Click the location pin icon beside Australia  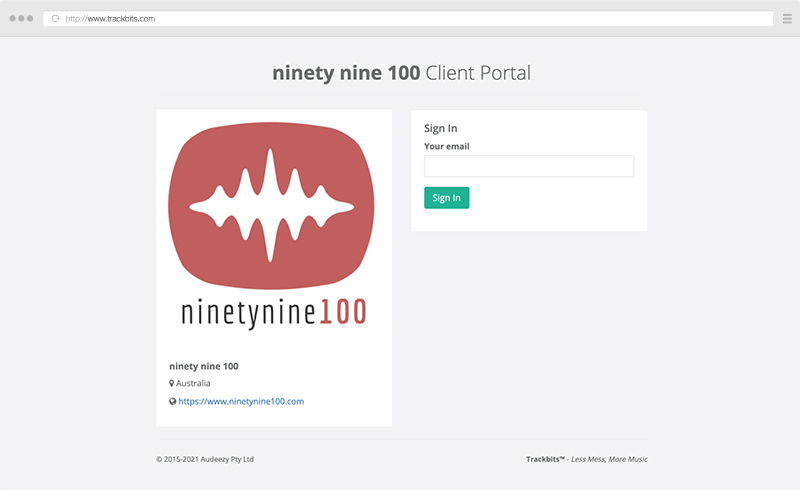click(x=171, y=383)
